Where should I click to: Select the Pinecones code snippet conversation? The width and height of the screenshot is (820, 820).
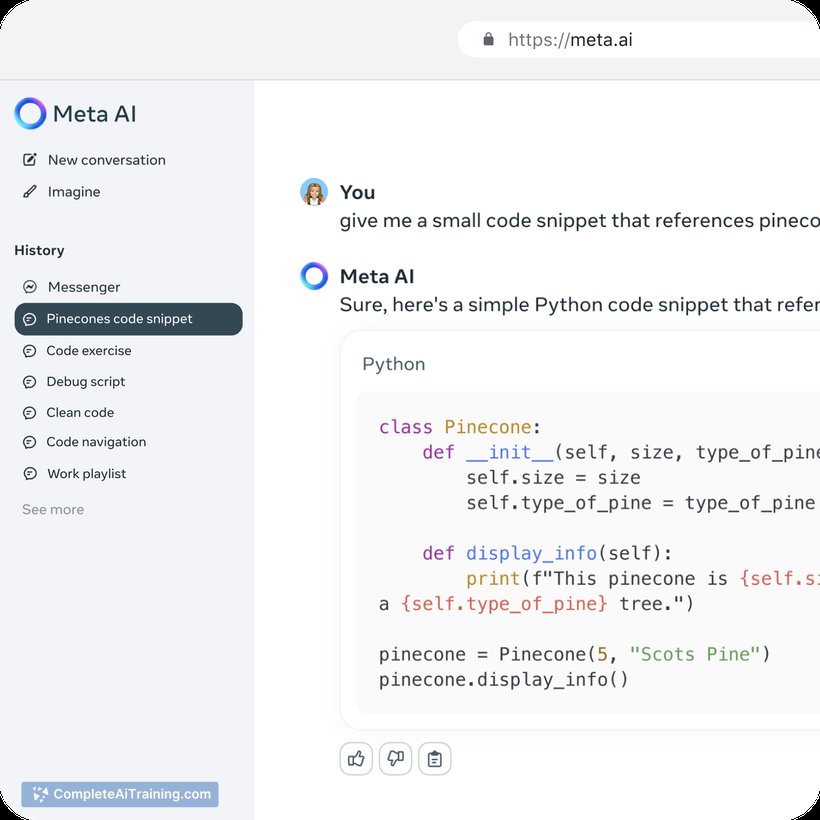click(129, 319)
